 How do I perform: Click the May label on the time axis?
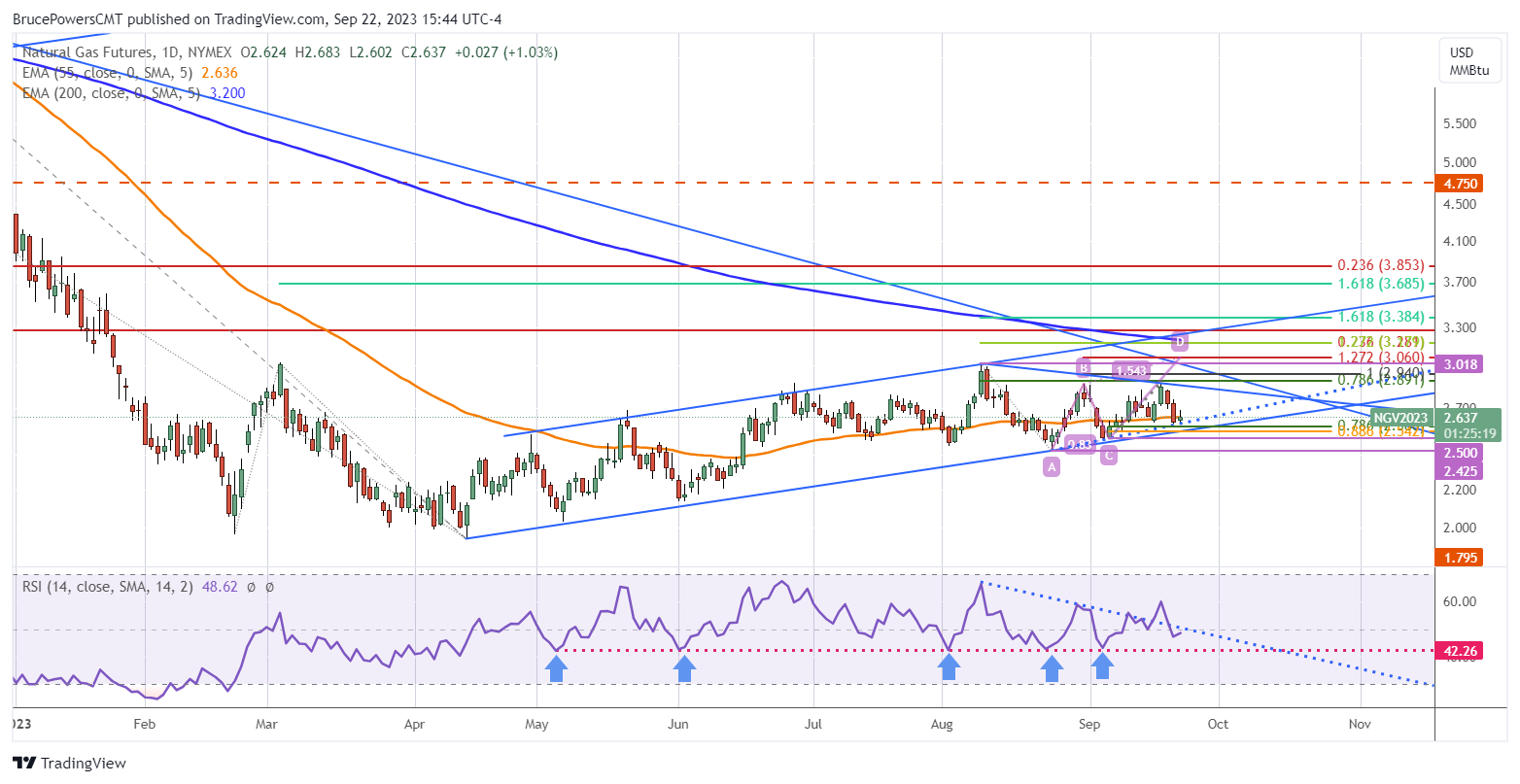point(537,724)
